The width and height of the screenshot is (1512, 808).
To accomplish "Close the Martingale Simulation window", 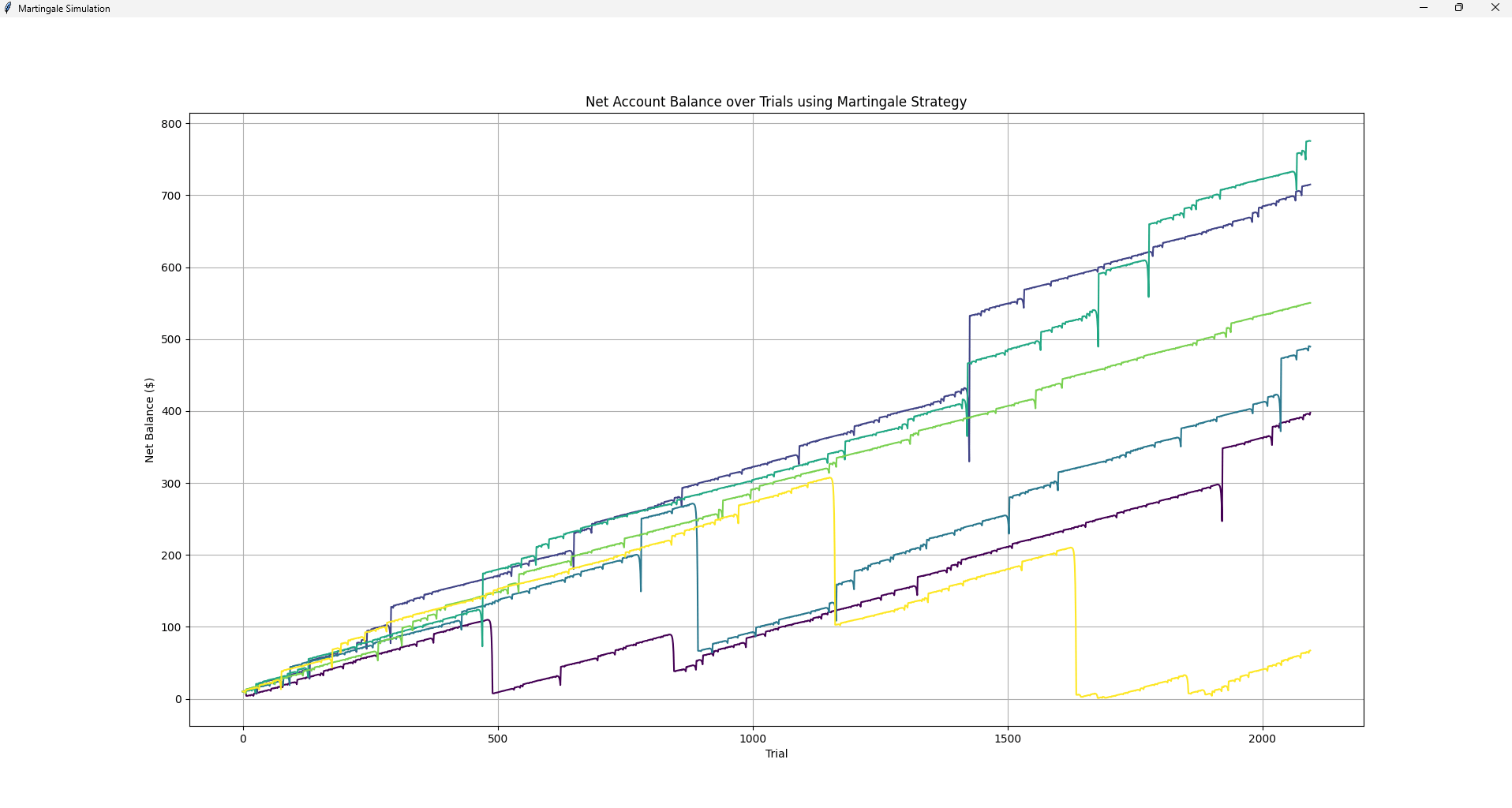I will (1495, 8).
